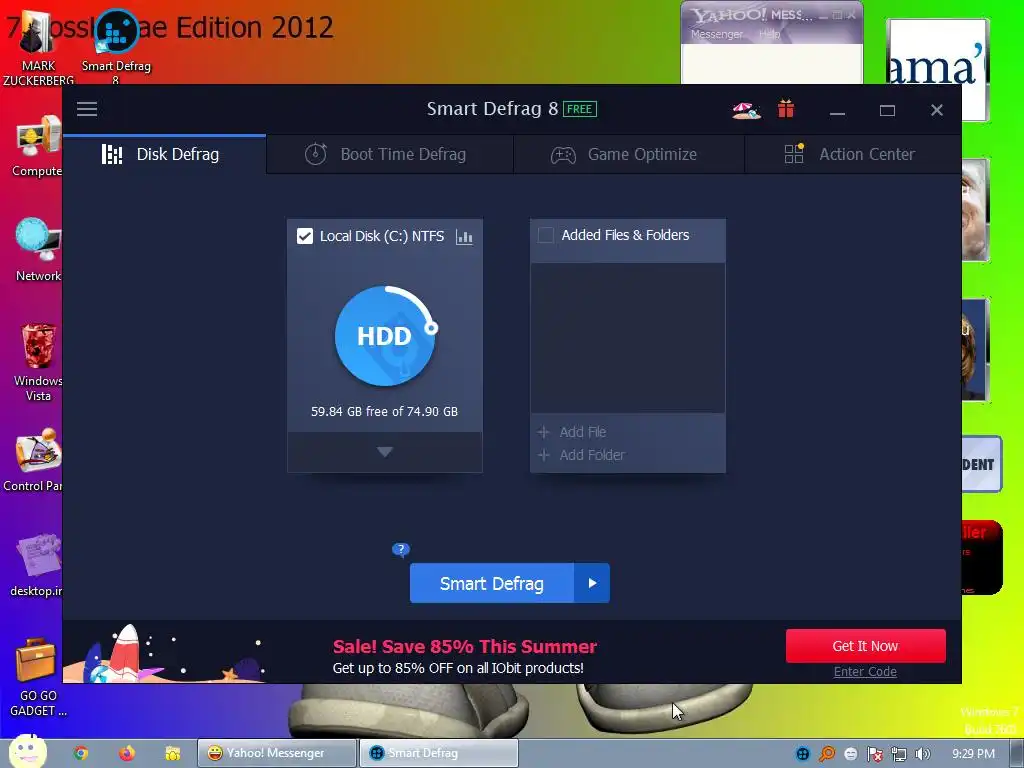Image resolution: width=1024 pixels, height=768 pixels.
Task: Click Add Folder in Added Files & Folders
Action: tap(581, 455)
